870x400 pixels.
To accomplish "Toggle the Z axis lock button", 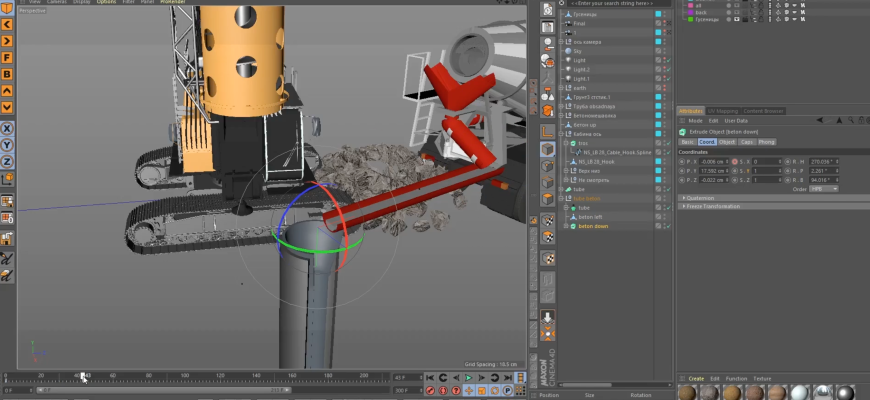I will 7,161.
